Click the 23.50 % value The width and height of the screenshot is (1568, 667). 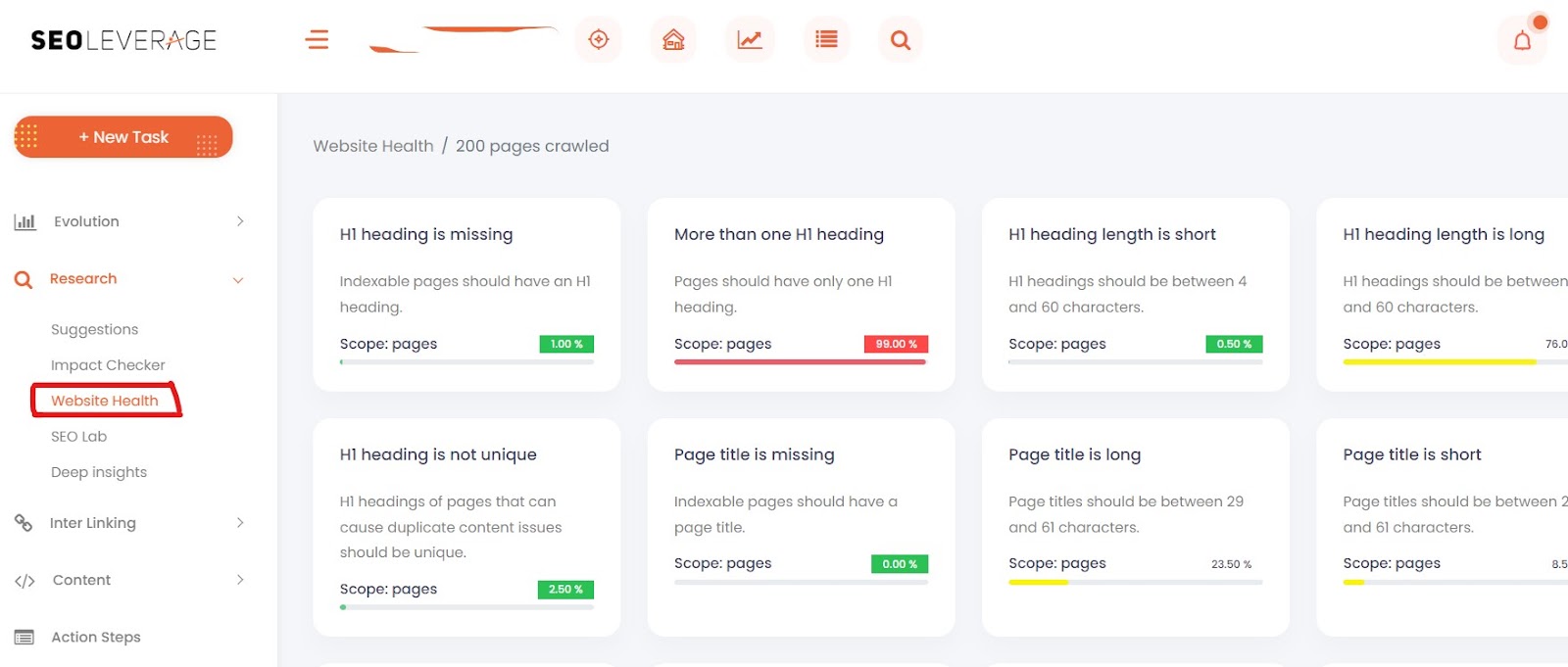[1231, 564]
